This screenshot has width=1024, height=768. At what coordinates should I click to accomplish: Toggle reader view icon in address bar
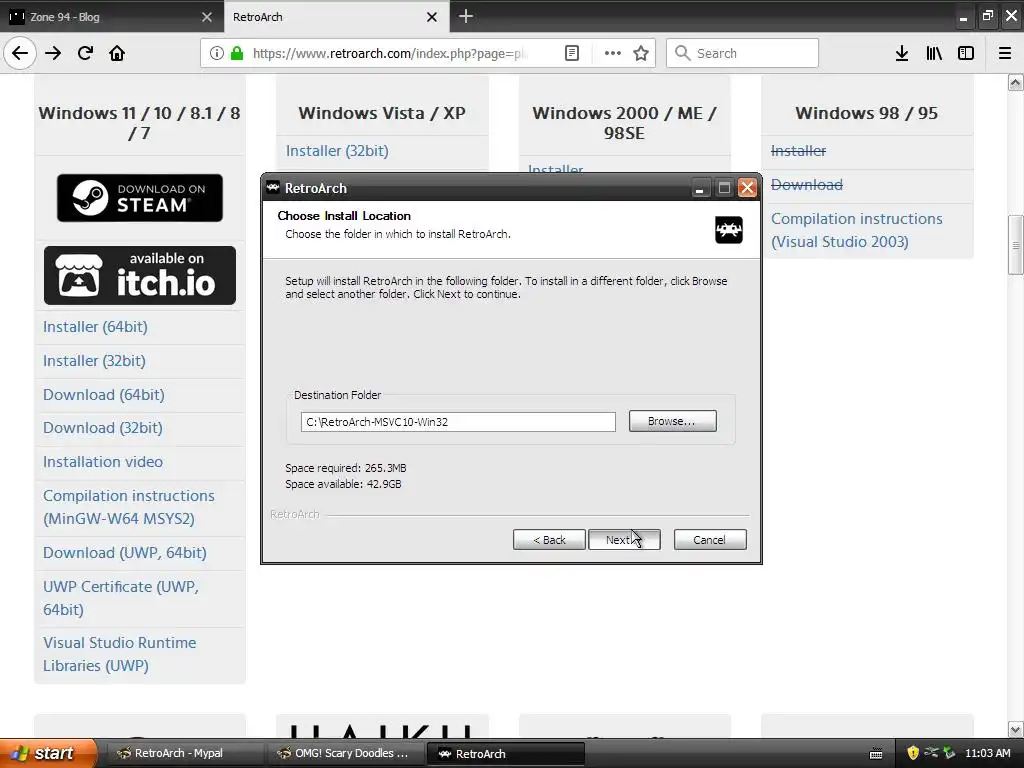(571, 53)
